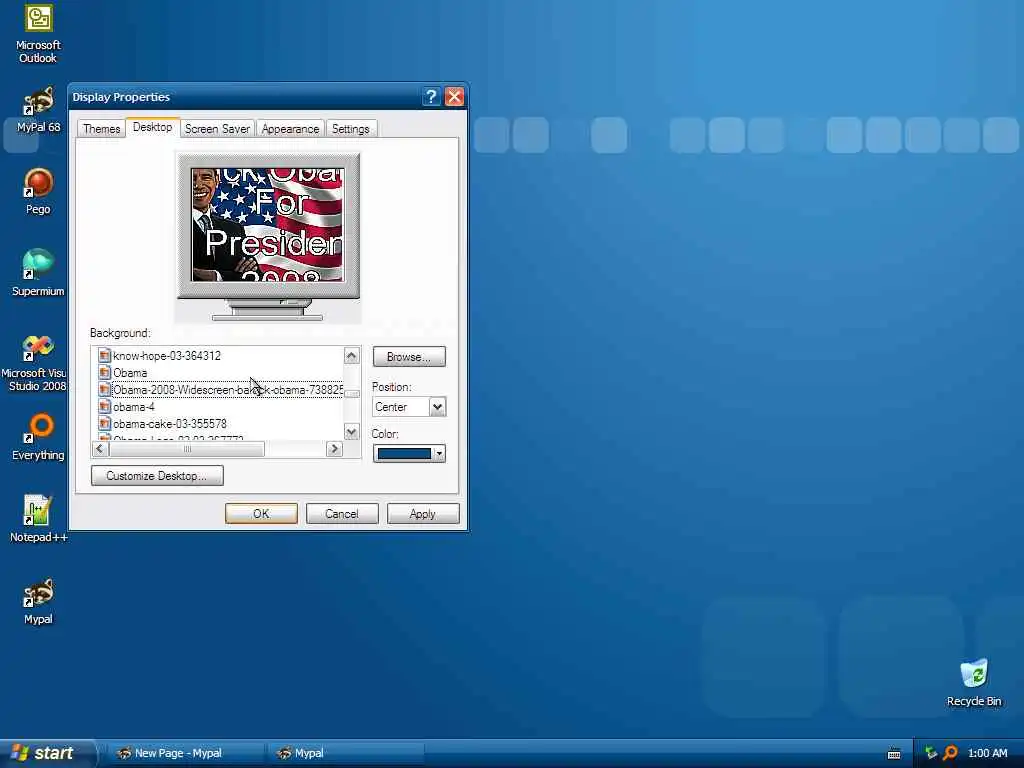Select know-hope-03-364312 background
The height and width of the screenshot is (768, 1024).
coord(167,355)
